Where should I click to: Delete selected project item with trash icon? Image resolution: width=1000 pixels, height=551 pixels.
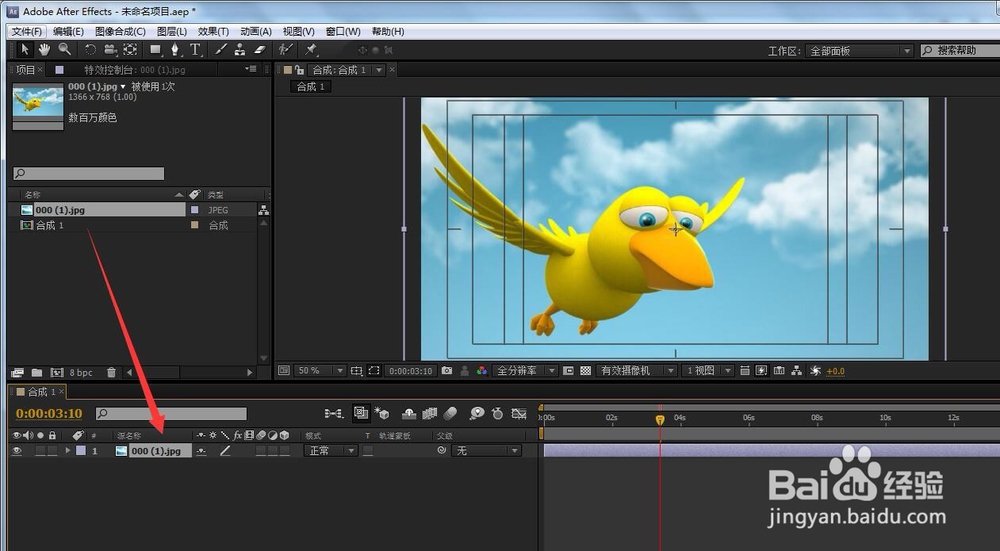(111, 372)
